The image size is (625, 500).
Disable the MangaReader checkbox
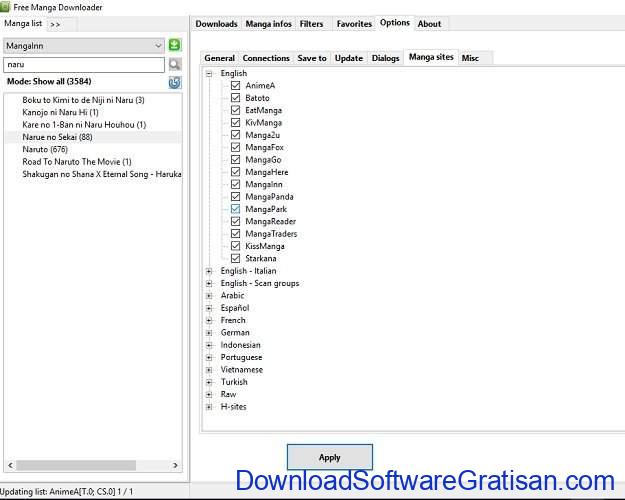click(x=236, y=221)
